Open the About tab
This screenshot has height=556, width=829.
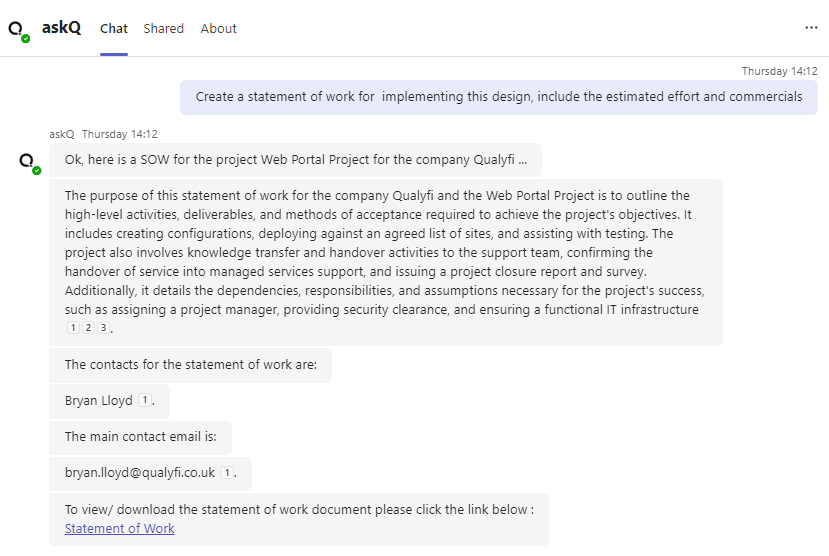click(x=218, y=29)
